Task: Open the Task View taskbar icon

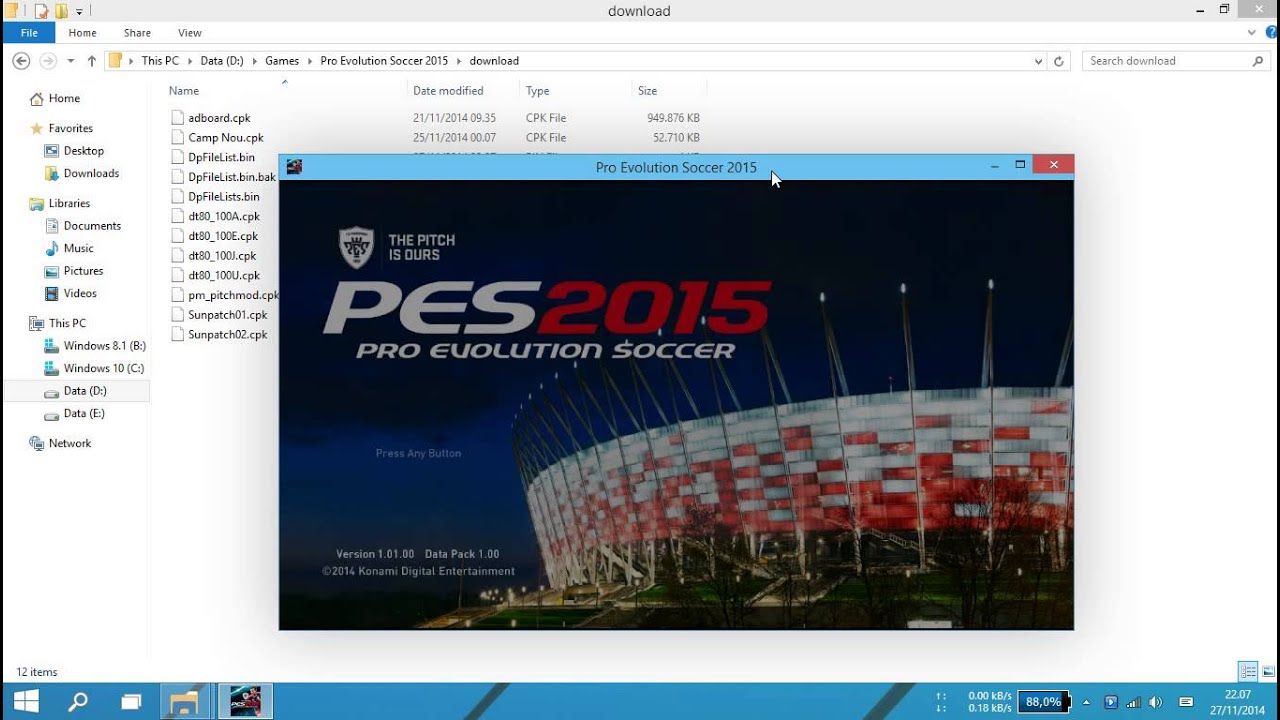Action: pos(131,701)
